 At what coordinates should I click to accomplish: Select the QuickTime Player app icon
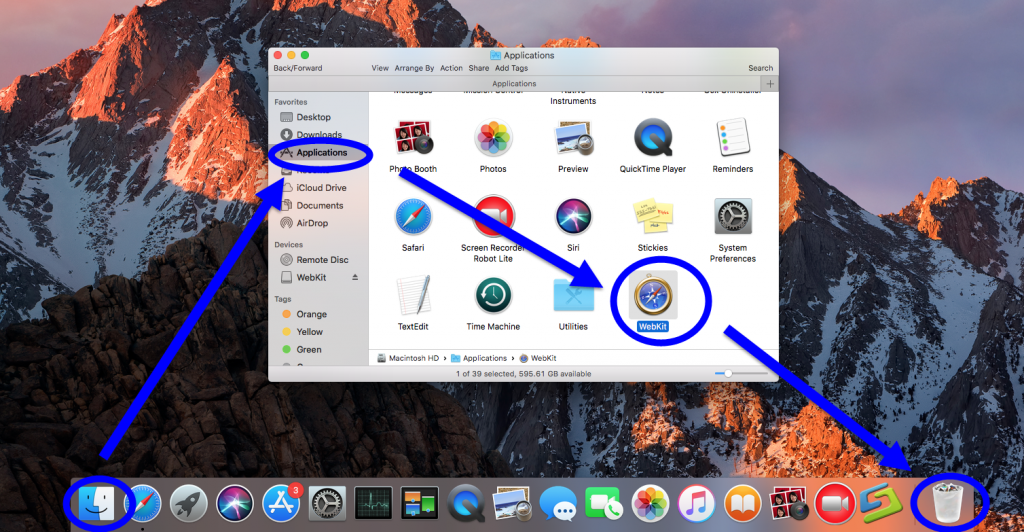[652, 139]
